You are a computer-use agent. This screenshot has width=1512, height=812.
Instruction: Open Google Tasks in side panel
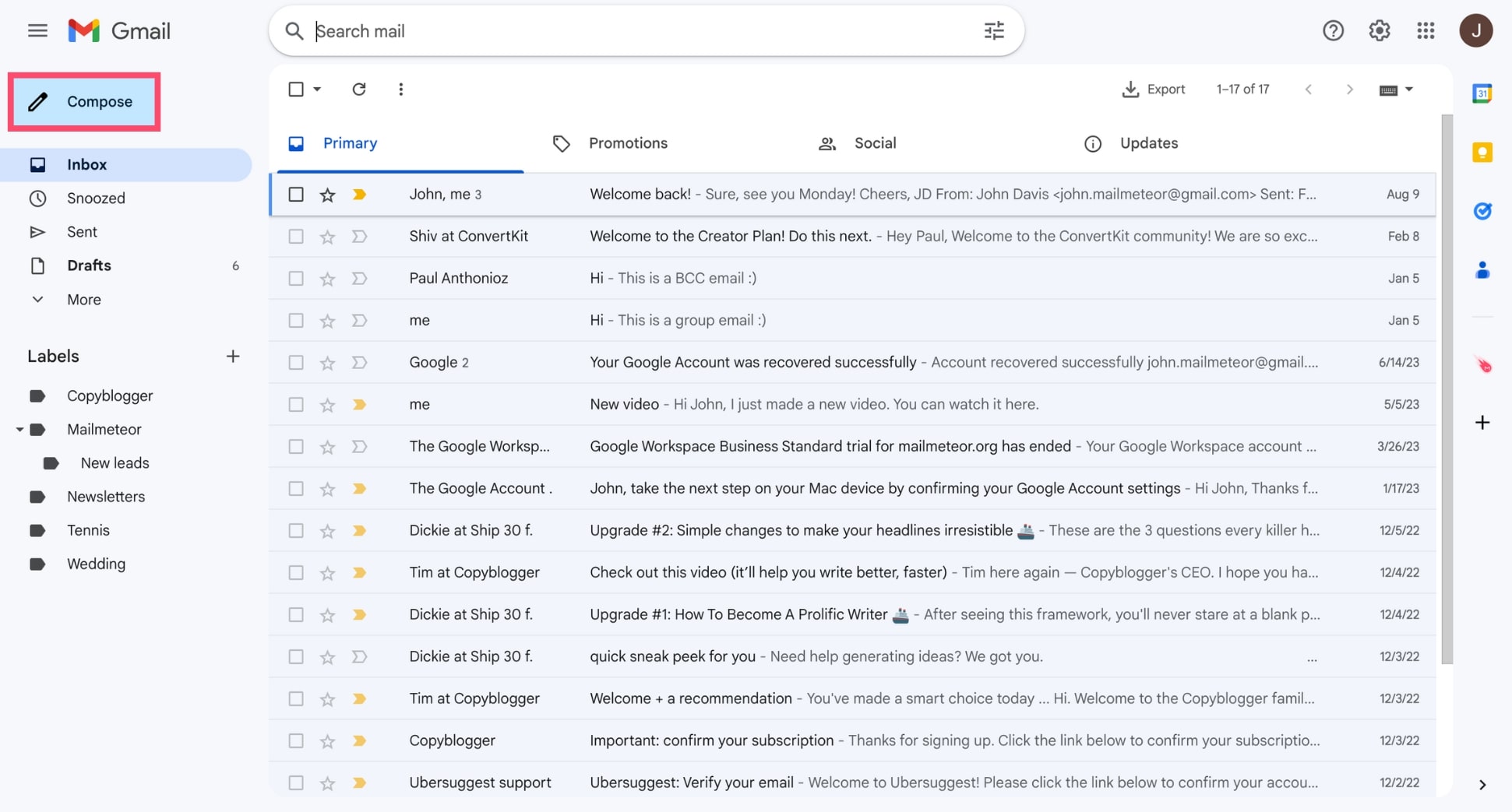pyautogui.click(x=1482, y=211)
